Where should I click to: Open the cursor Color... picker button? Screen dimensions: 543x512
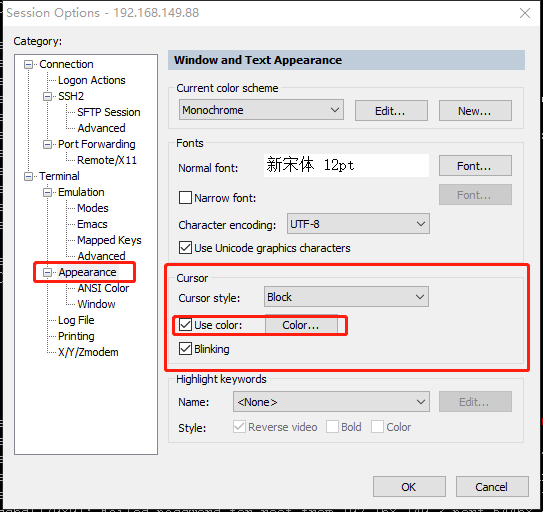[301, 325]
